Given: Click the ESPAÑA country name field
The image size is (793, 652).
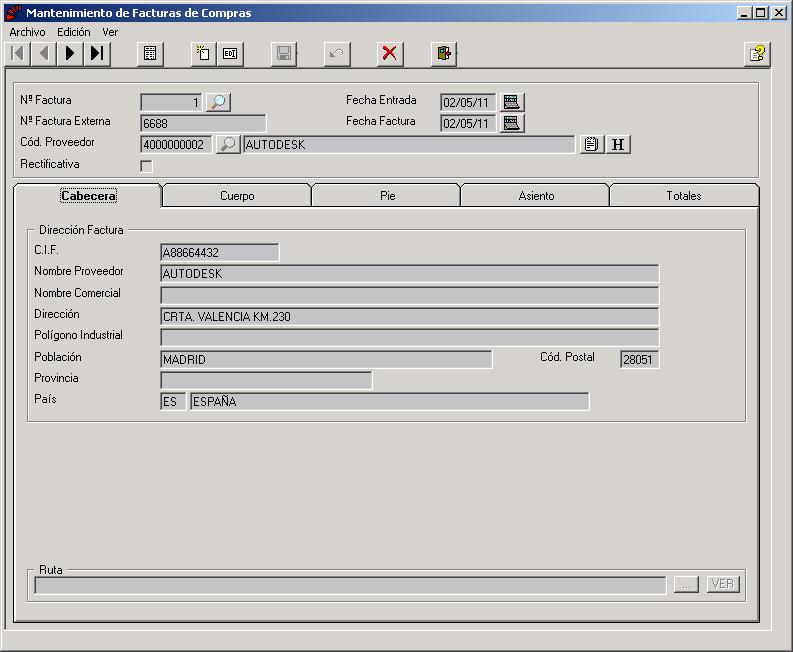Looking at the screenshot, I should click(x=389, y=402).
